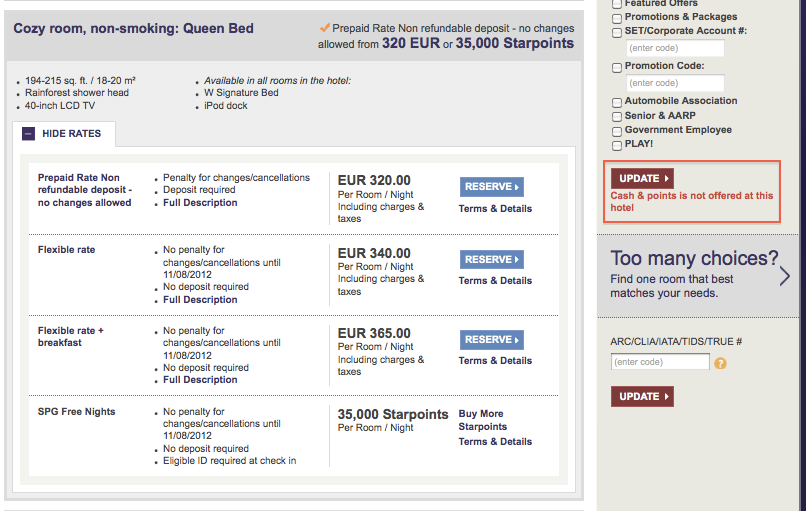Click the UPDATE button above error message

coord(641,178)
